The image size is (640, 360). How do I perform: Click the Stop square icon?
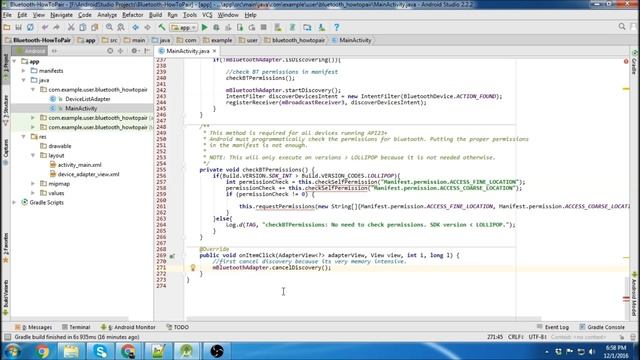(264, 27)
